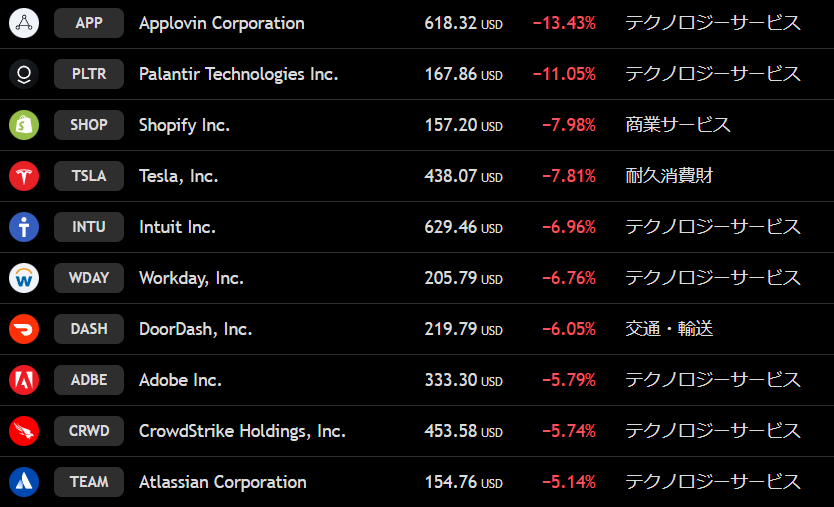Click the red Adobe logo icon
The width and height of the screenshot is (834, 507).
(24, 380)
